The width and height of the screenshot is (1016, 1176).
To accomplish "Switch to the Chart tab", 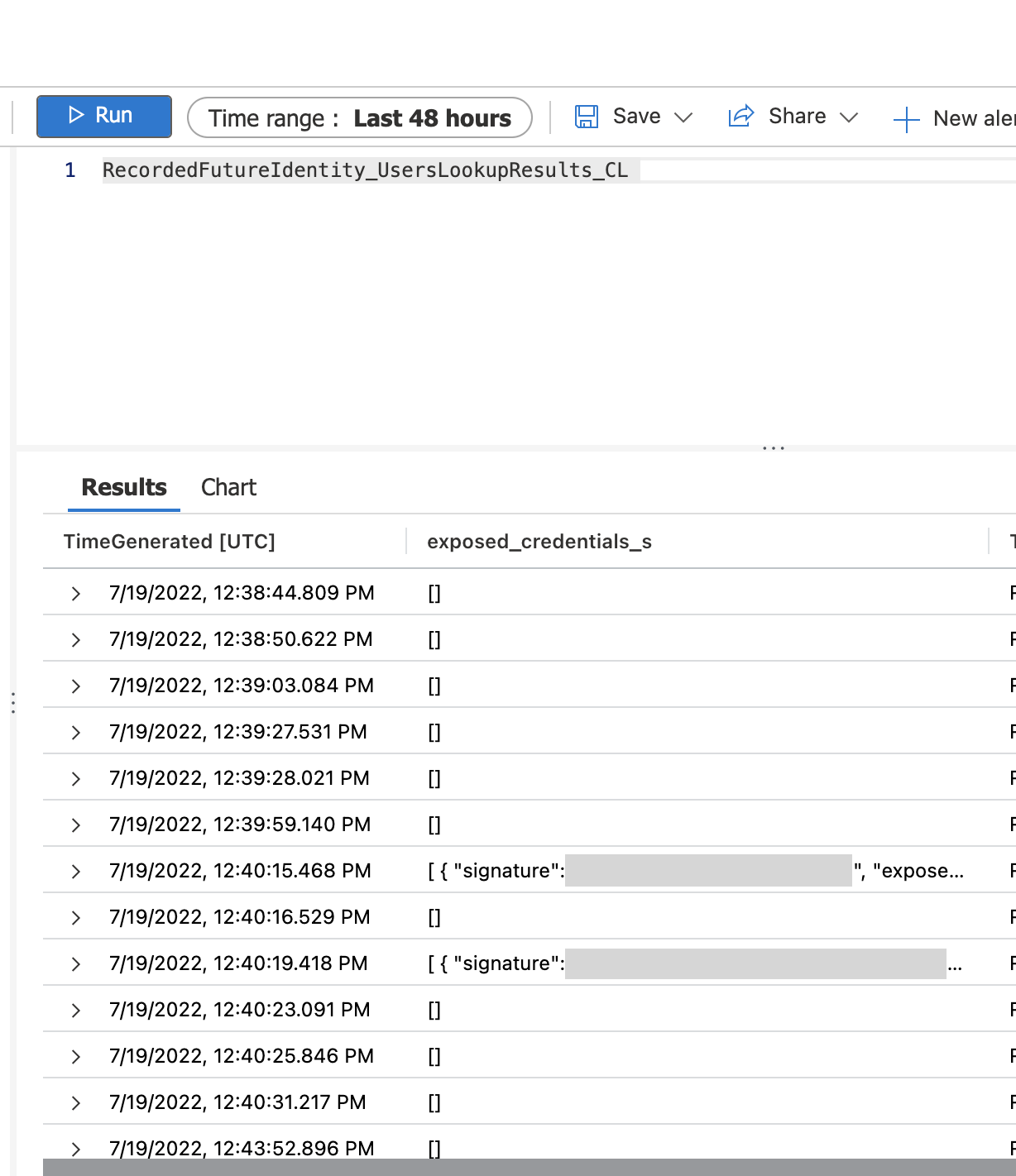I will coord(228,487).
